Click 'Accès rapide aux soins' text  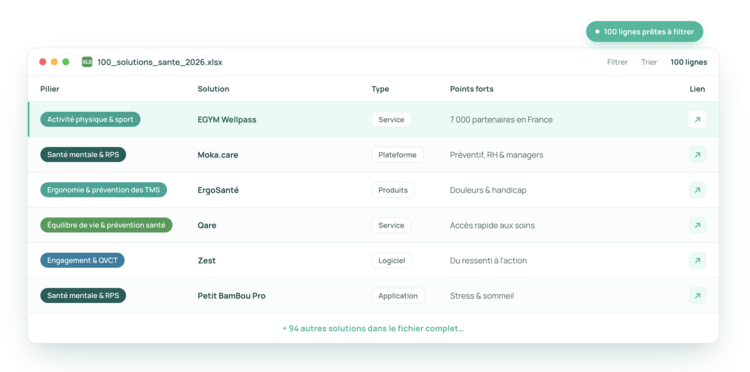[492, 225]
